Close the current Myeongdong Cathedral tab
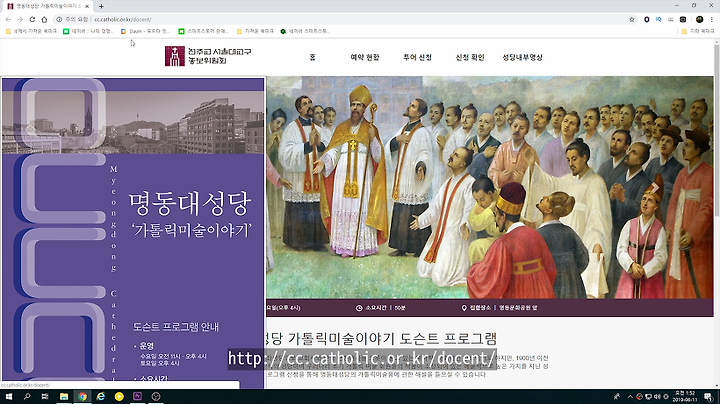720x404 pixels. [87, 6]
